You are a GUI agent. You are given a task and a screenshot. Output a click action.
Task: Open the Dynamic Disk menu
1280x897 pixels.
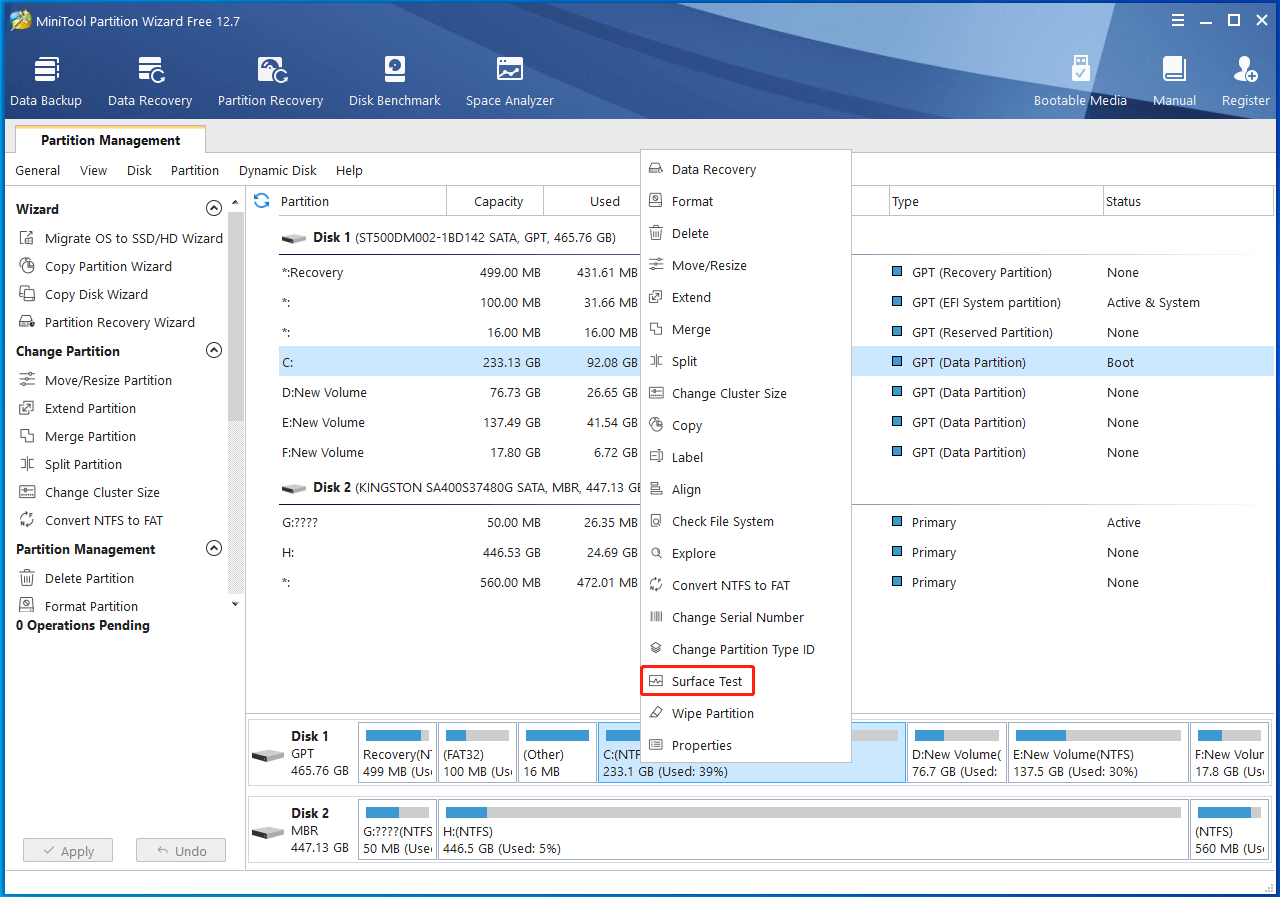[x=278, y=170]
